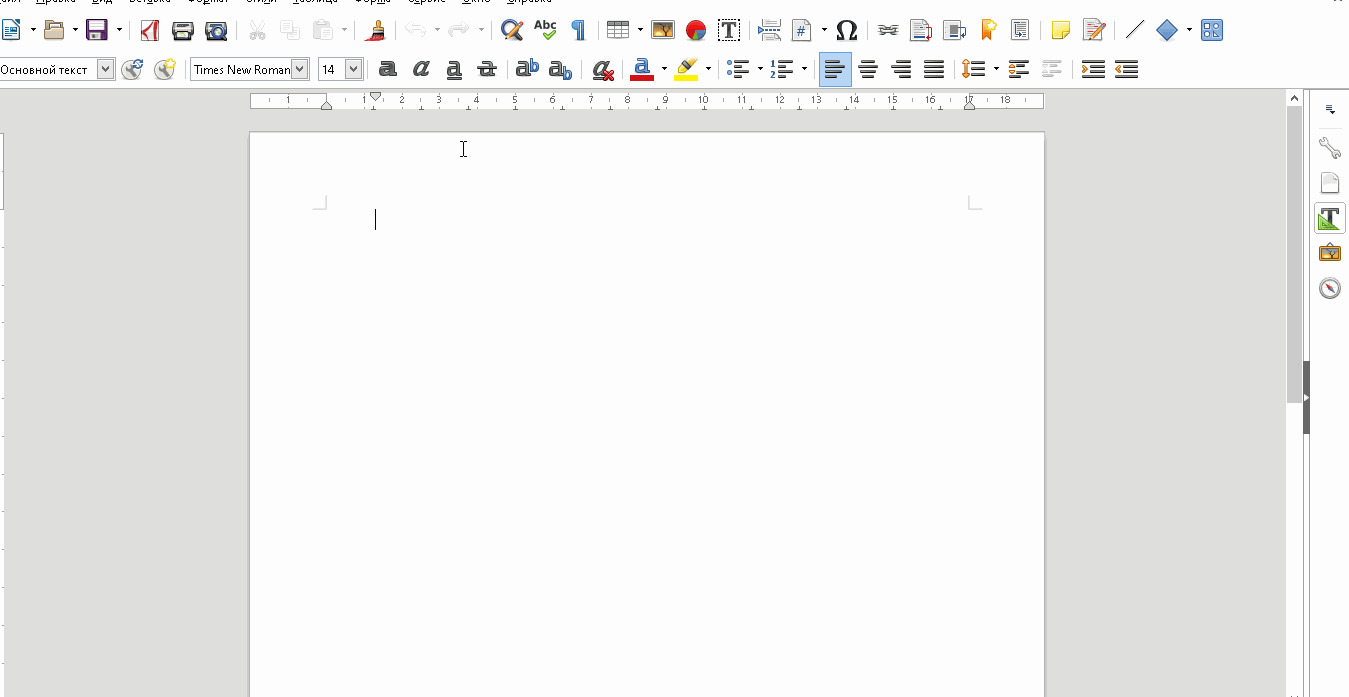Click the Insert Cross-reference icon
The width and height of the screenshot is (1349, 697).
point(1020,30)
